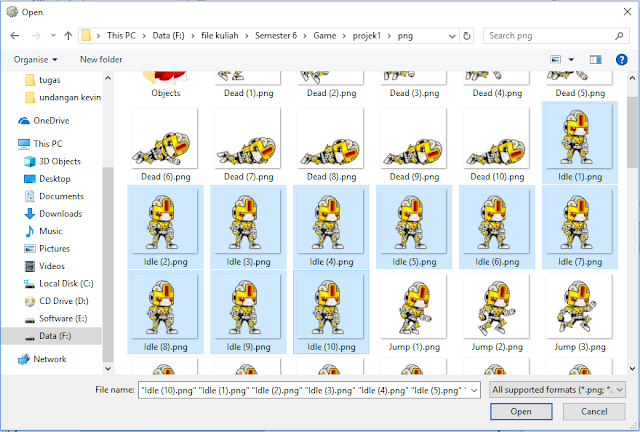Expand the File name dropdown arrow
Image resolution: width=640 pixels, height=432 pixels.
(474, 390)
